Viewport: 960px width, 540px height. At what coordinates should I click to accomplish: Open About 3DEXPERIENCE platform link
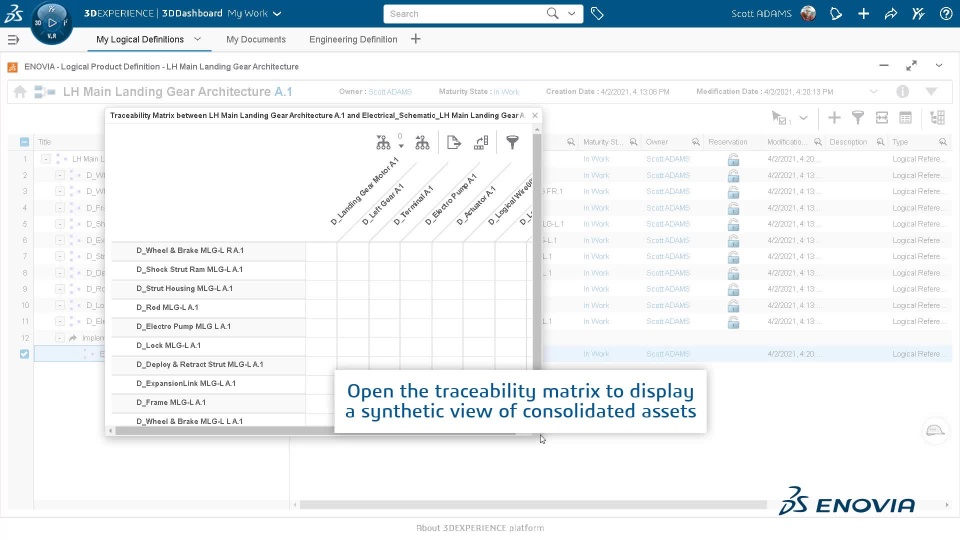[480, 528]
